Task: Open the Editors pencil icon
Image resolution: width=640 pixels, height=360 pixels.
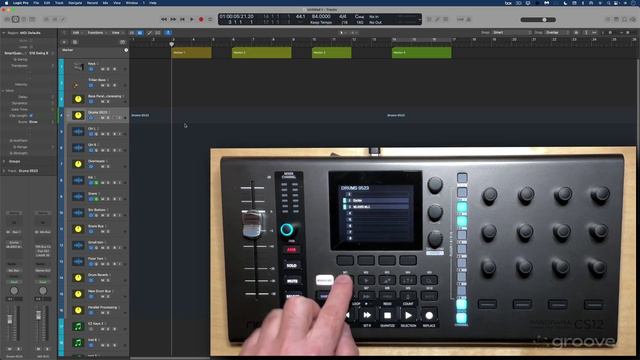Action: pyautogui.click(x=63, y=19)
